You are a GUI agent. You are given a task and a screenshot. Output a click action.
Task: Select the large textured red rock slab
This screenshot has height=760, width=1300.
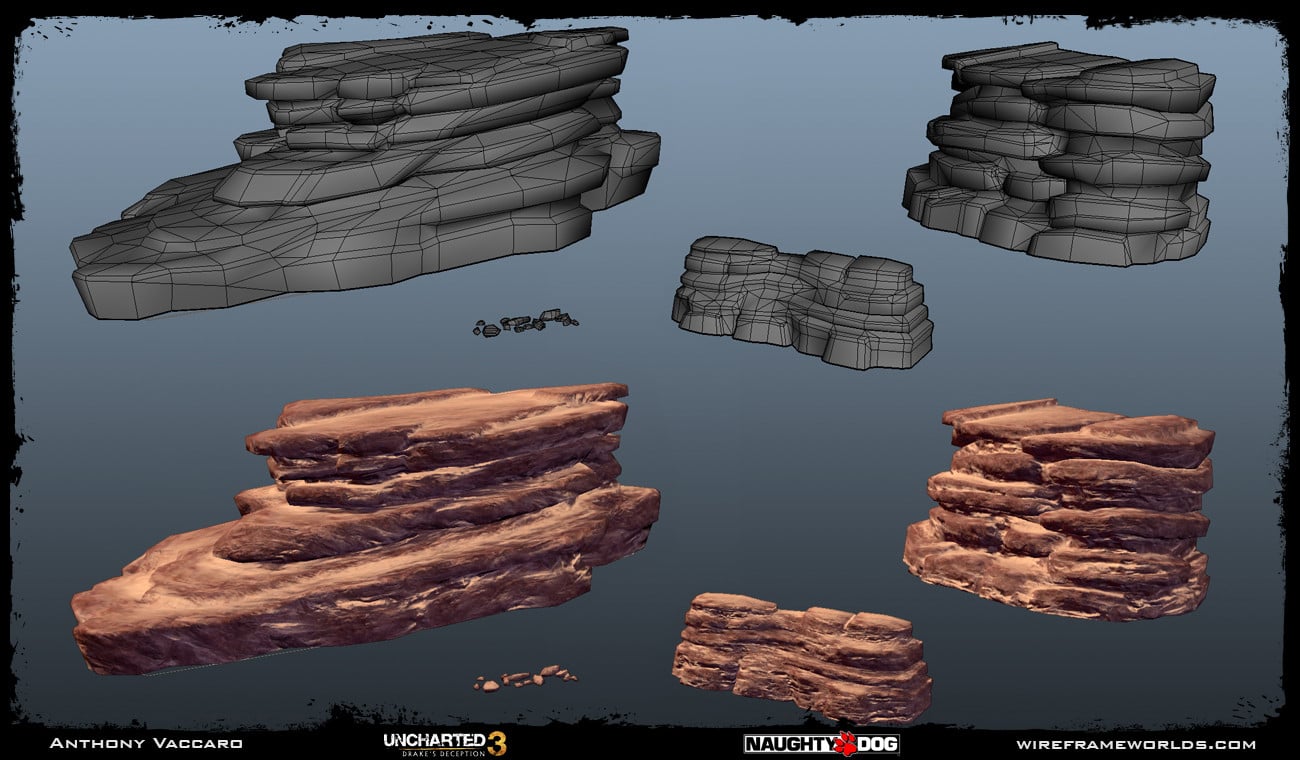[366, 527]
